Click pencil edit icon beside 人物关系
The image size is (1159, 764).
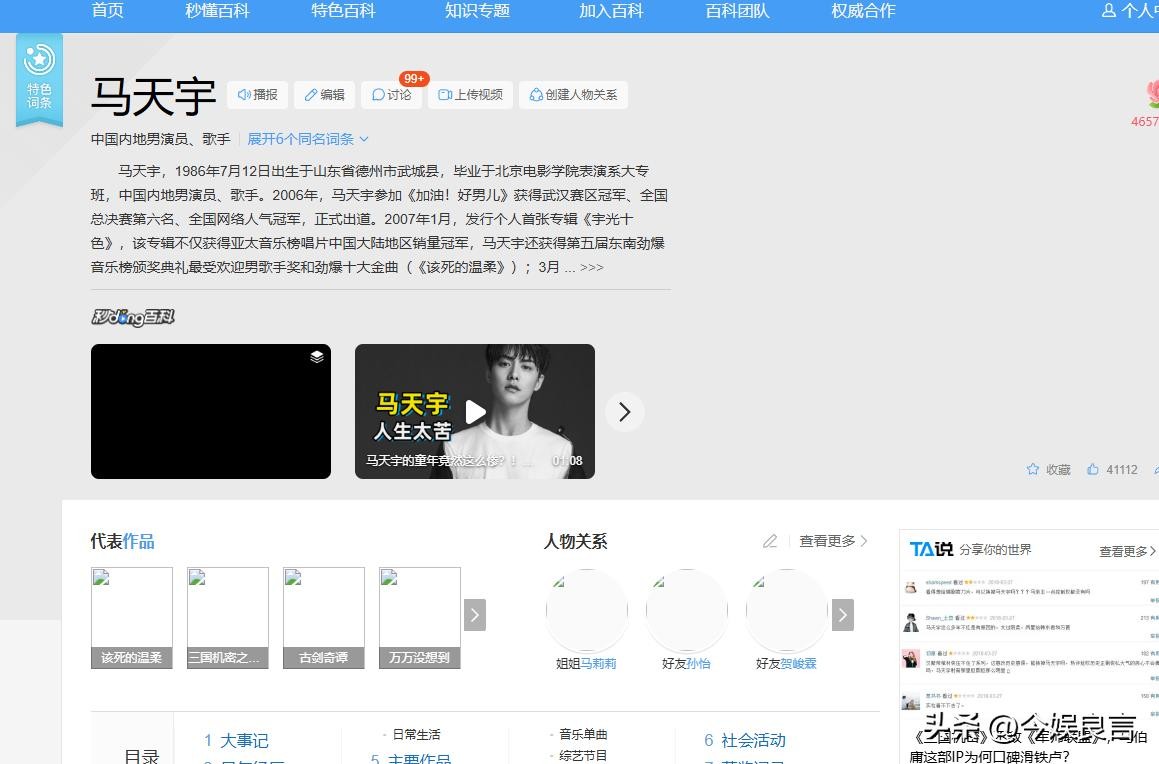pyautogui.click(x=769, y=541)
